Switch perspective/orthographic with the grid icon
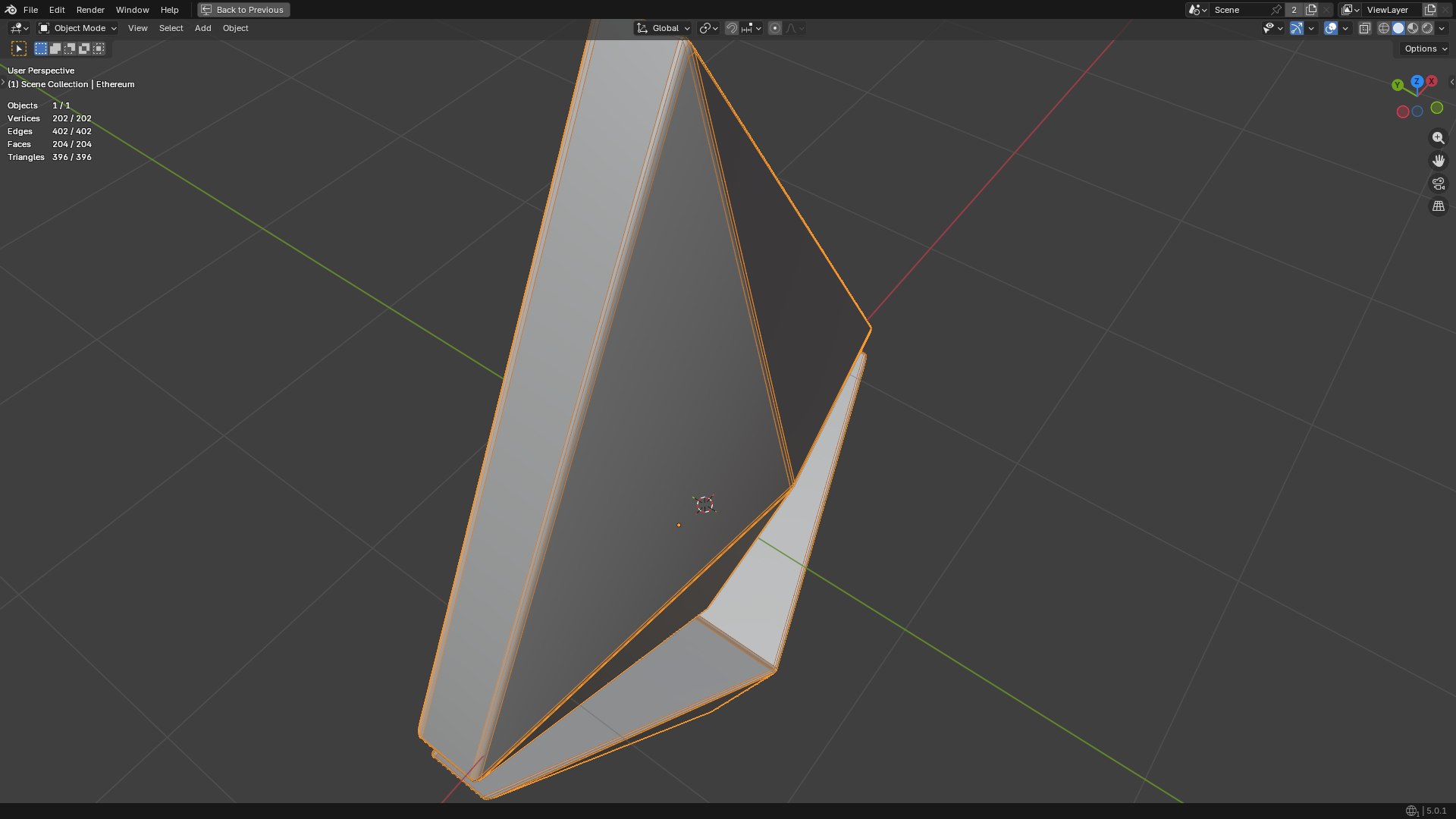 (1438, 206)
